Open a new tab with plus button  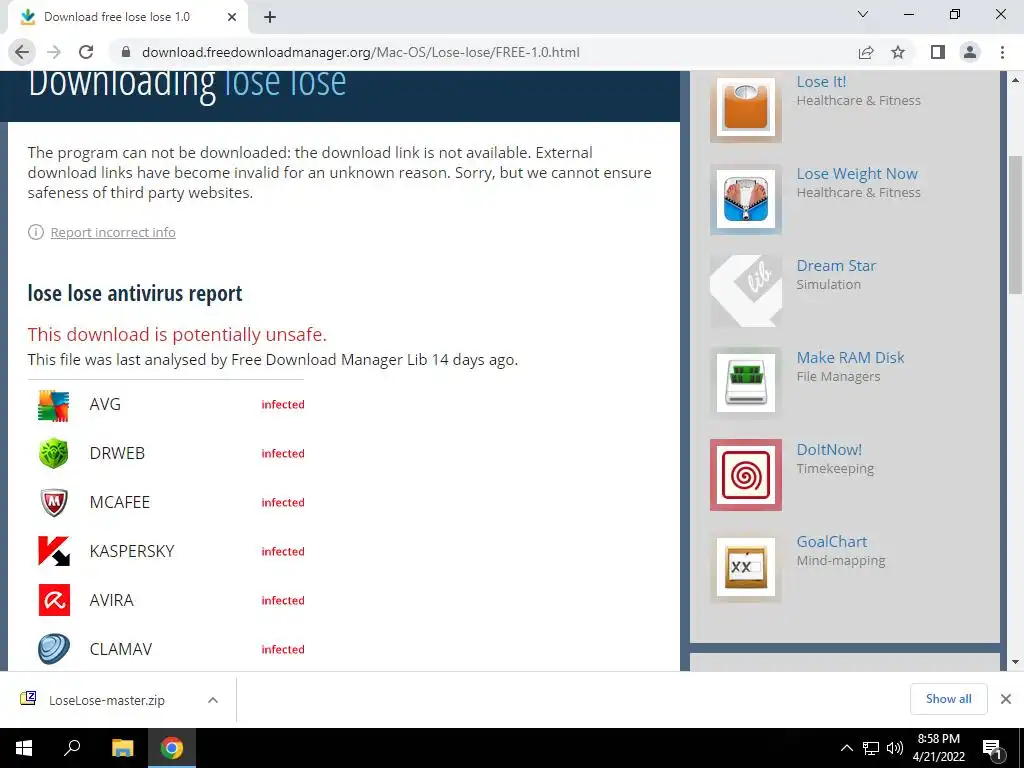click(270, 17)
